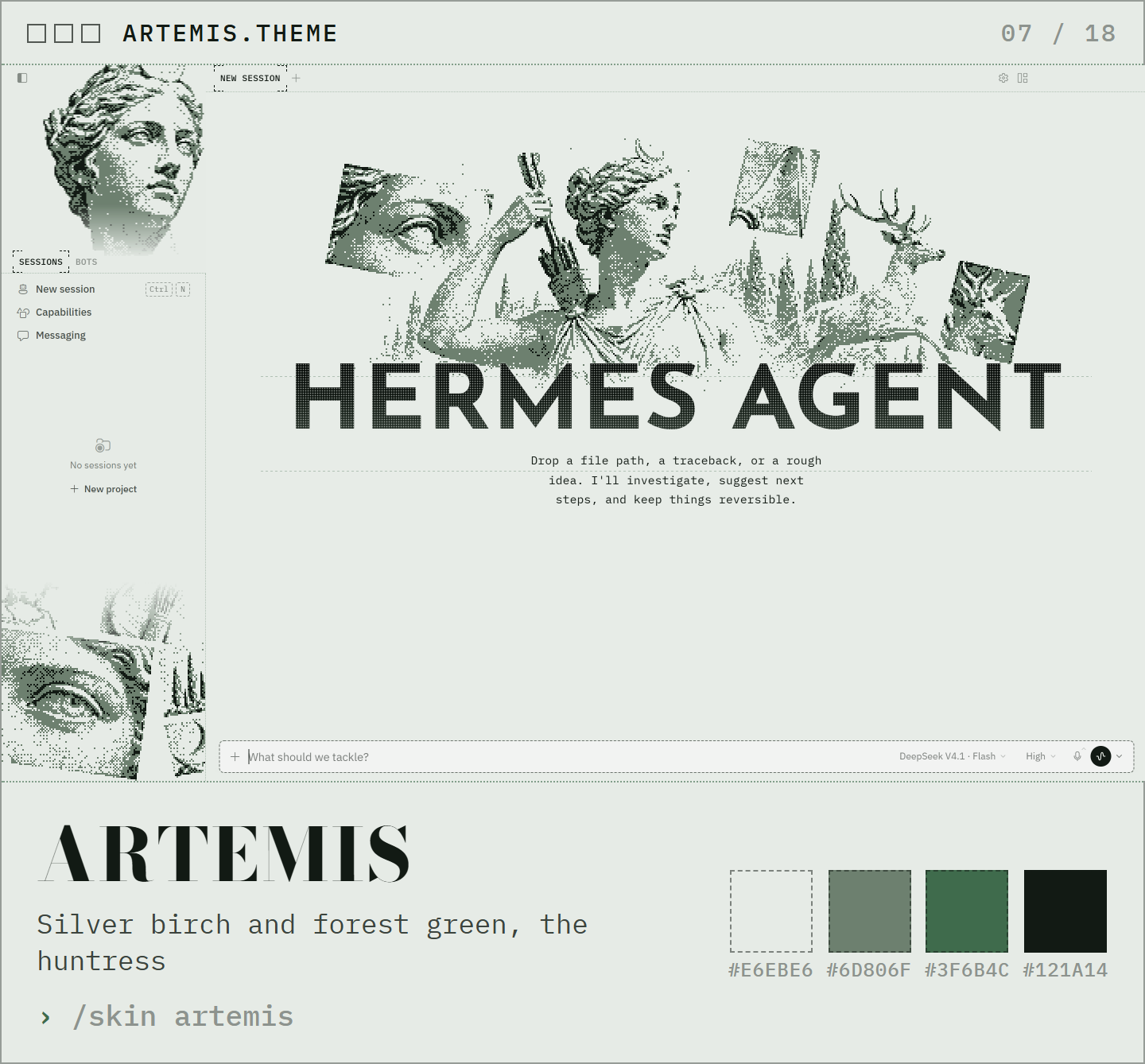Open settings via gear icon

click(1003, 78)
